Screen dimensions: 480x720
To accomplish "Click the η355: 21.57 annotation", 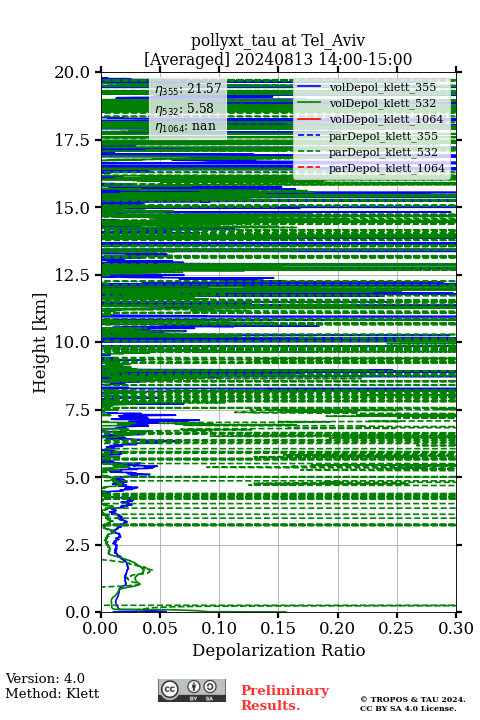I will (x=188, y=89).
